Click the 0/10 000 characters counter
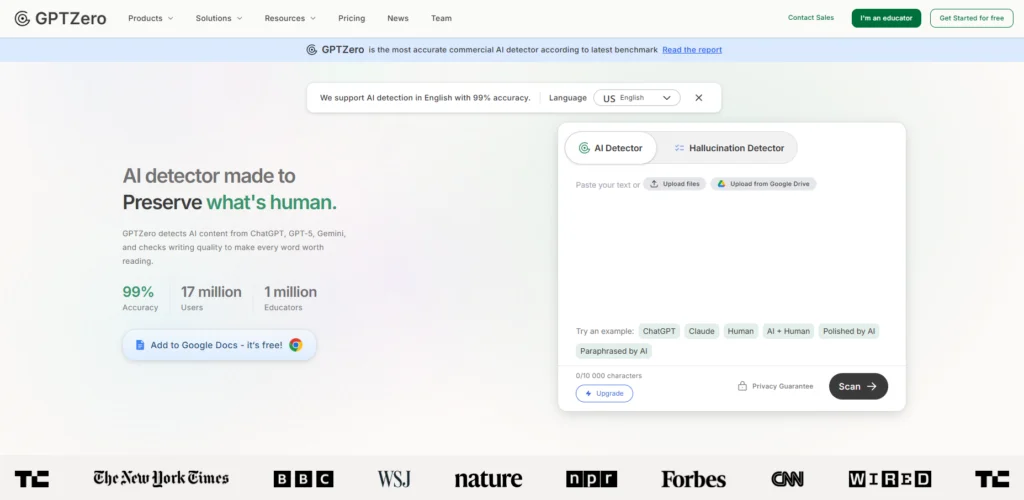Image resolution: width=1024 pixels, height=500 pixels. 609,375
